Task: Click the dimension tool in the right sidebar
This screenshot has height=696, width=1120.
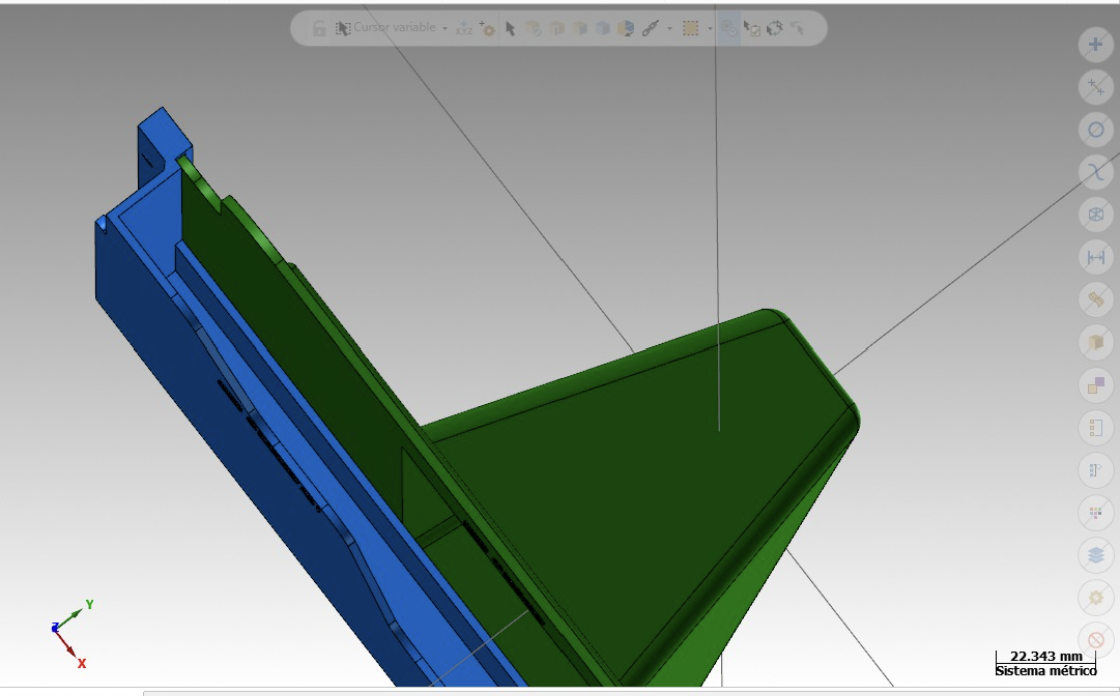Action: pos(1095,256)
